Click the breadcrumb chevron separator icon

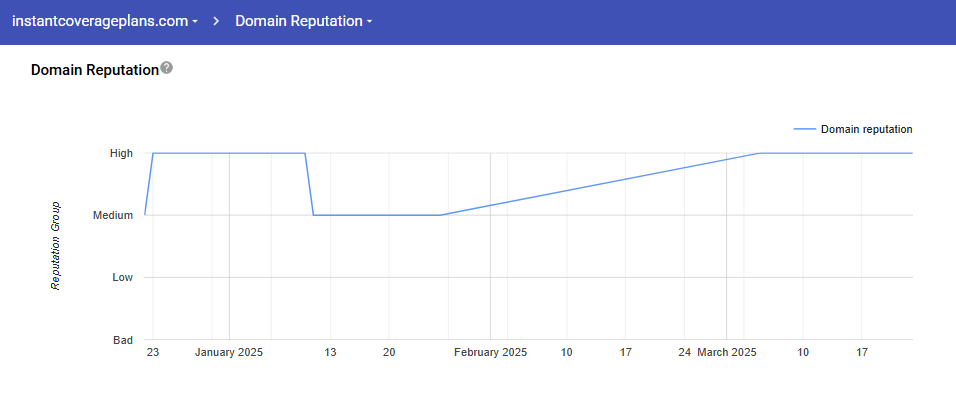pyautogui.click(x=216, y=21)
